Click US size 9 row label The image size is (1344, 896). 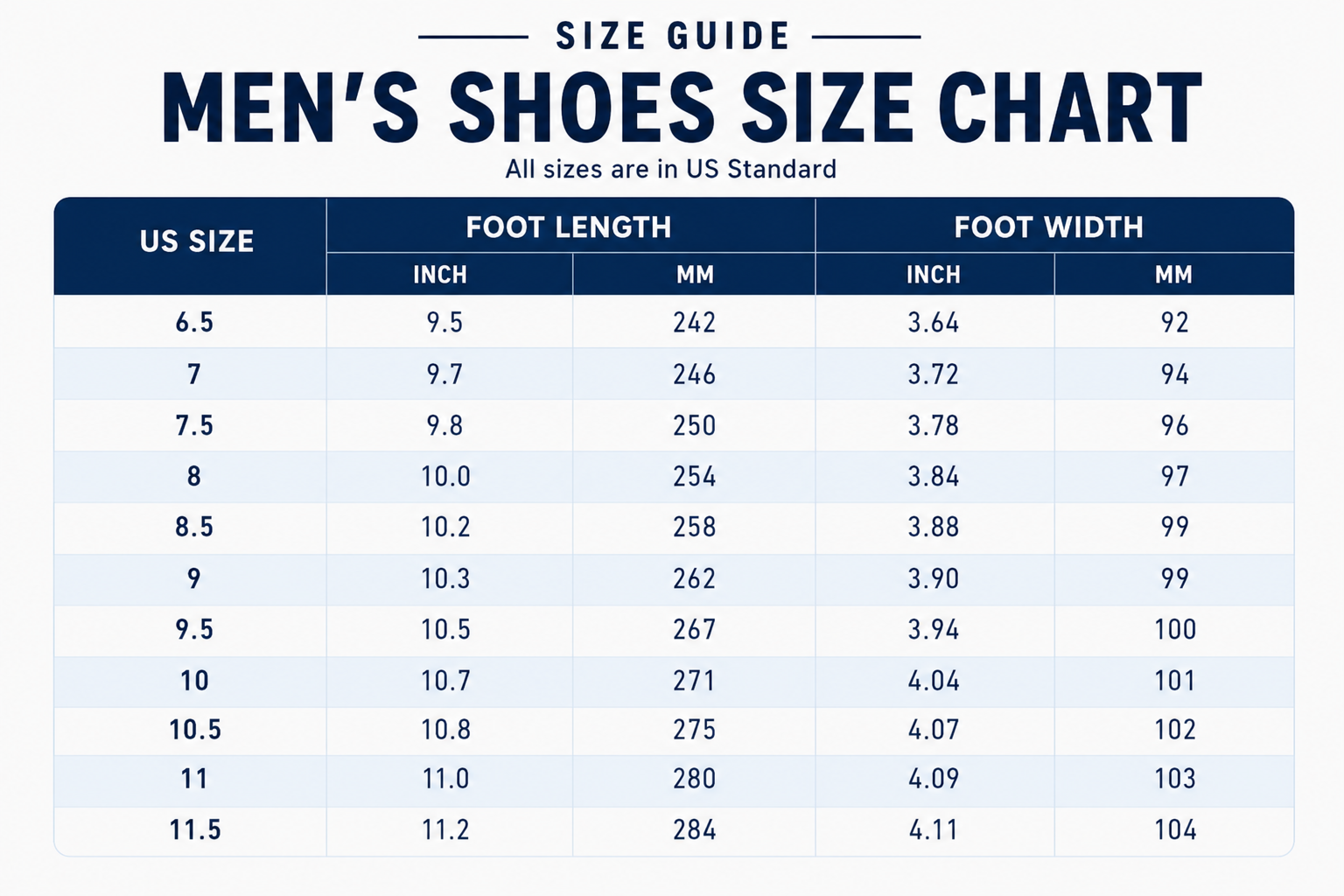point(194,578)
